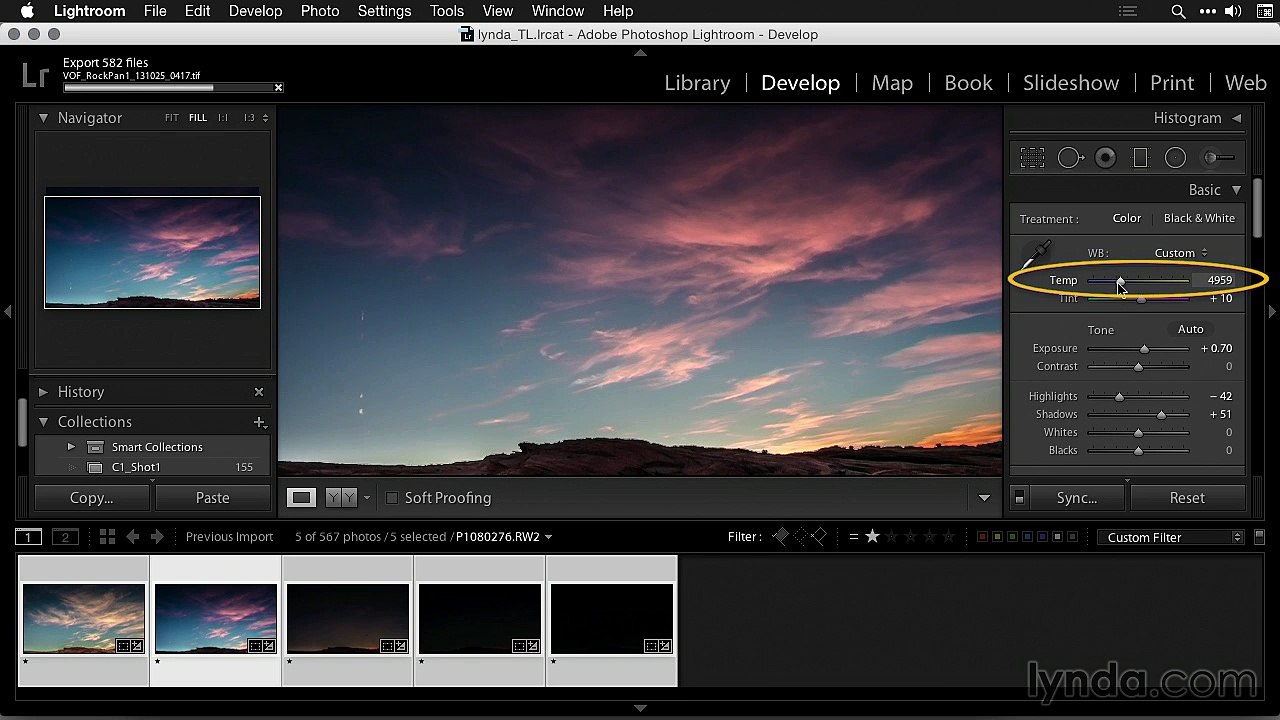Set Navigator zoom to 1:1
Viewport: 1280px width, 720px height.
tap(223, 118)
